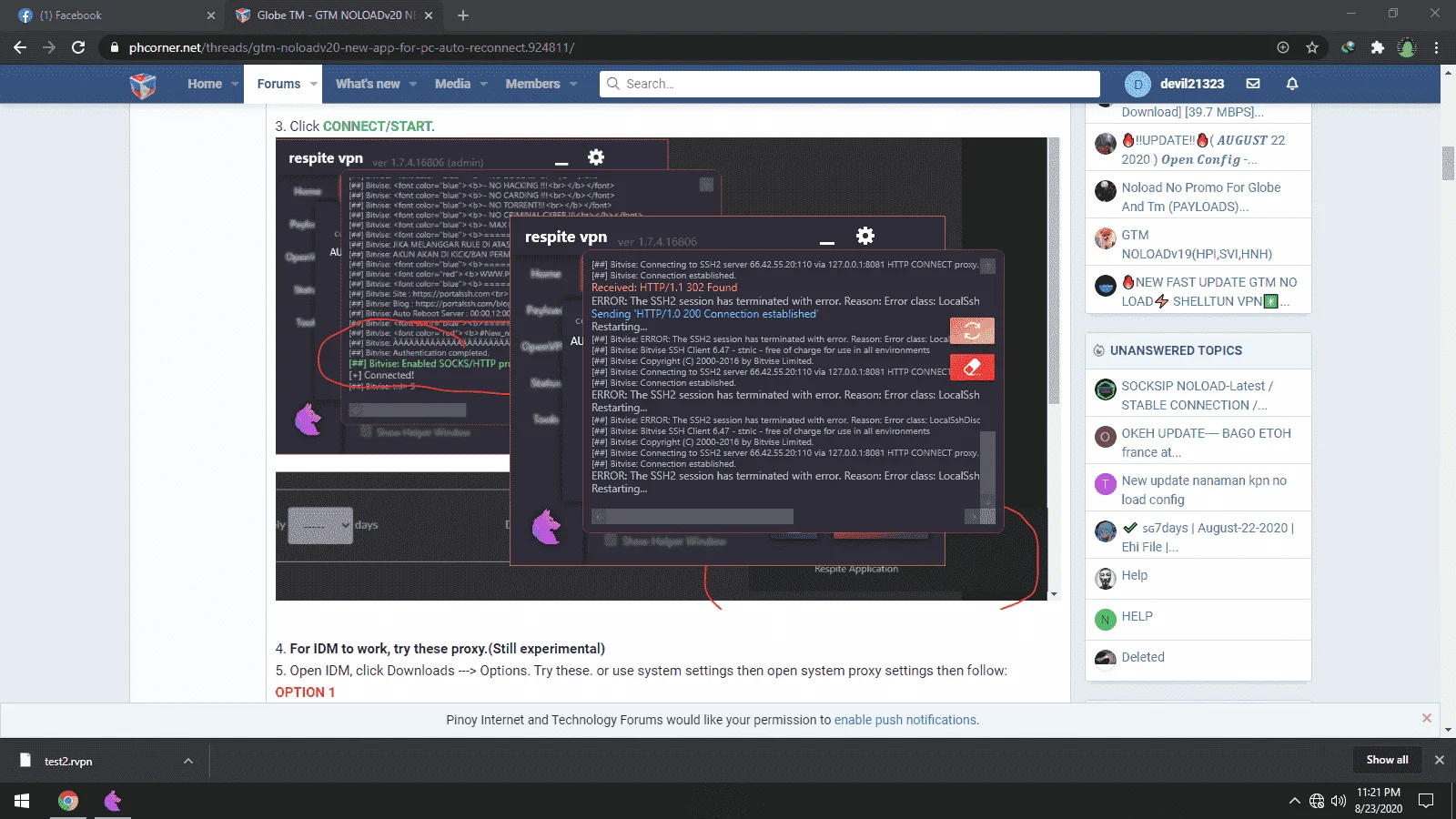Screen dimensions: 1456x819
Task: Click the purple T avatar for New update nanaman
Action: (x=1105, y=484)
